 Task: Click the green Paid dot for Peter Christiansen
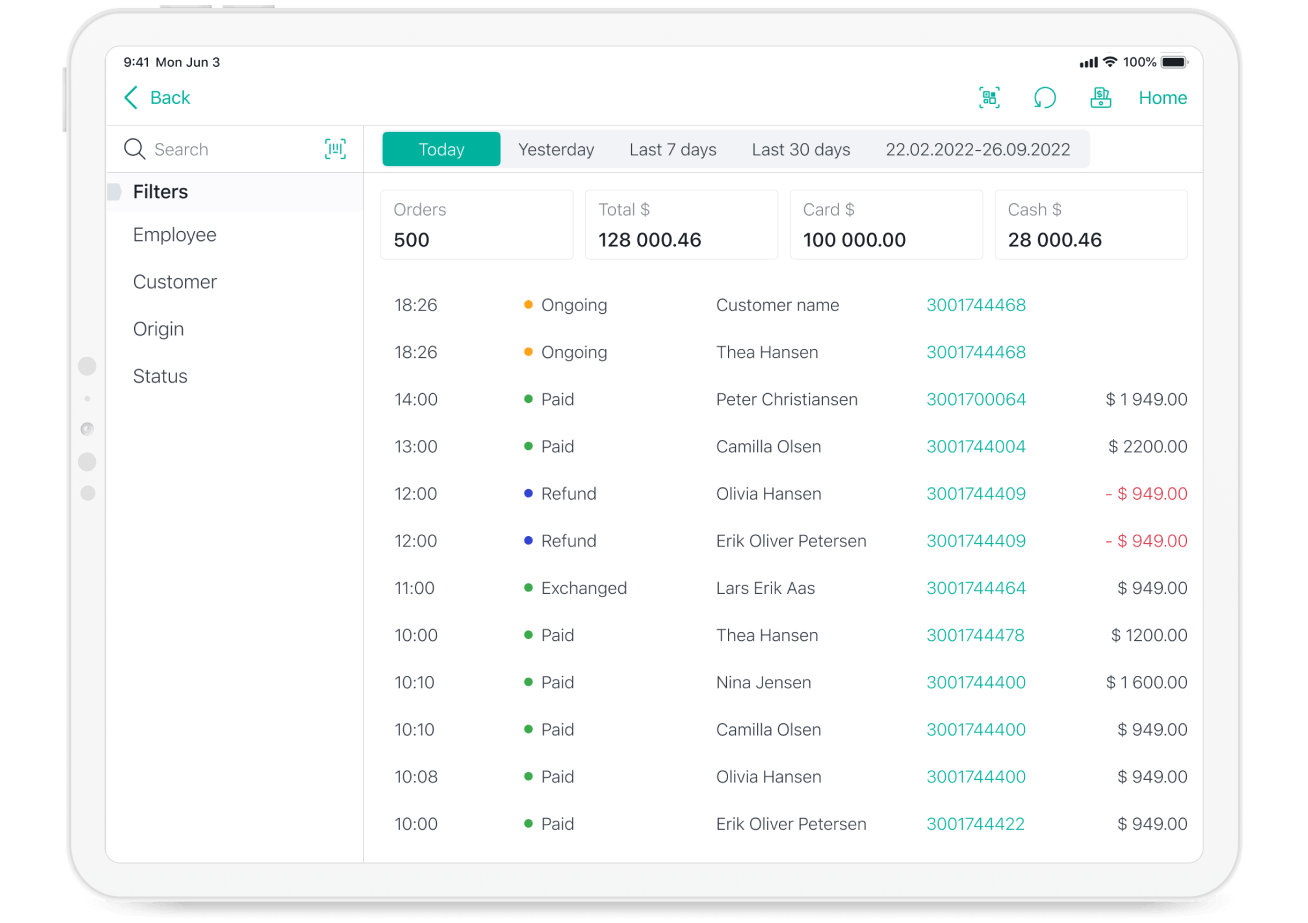click(x=529, y=399)
